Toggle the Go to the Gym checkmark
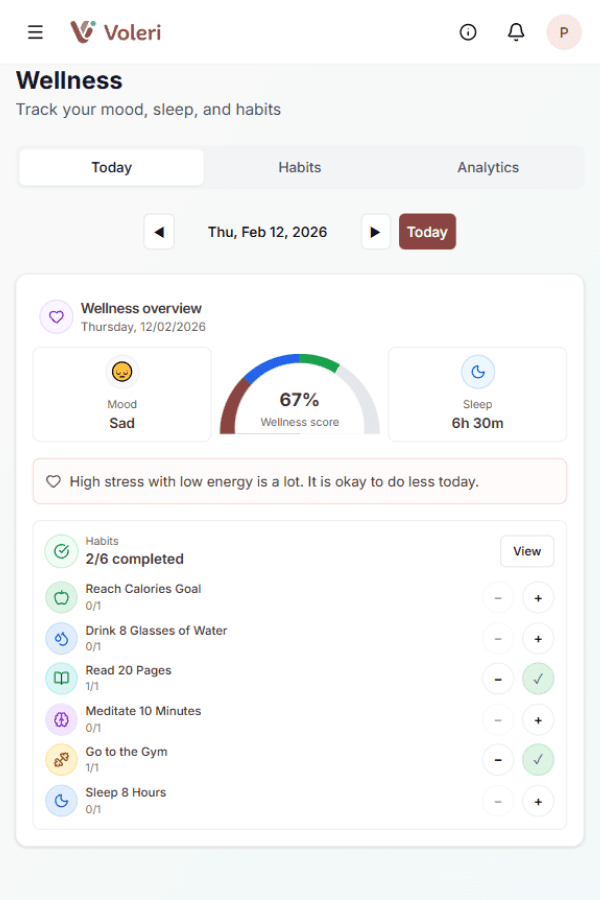This screenshot has height=900, width=600. (538, 760)
